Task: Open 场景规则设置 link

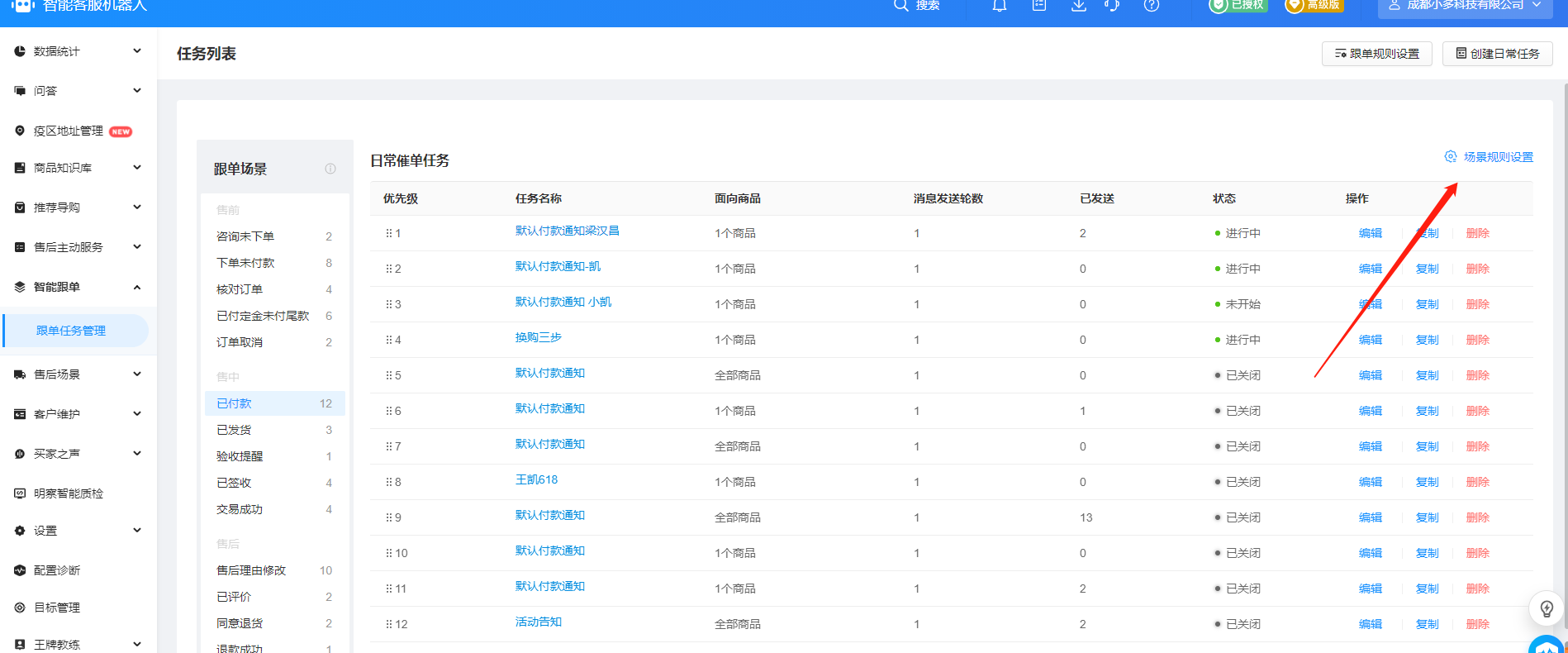Action: point(1499,157)
